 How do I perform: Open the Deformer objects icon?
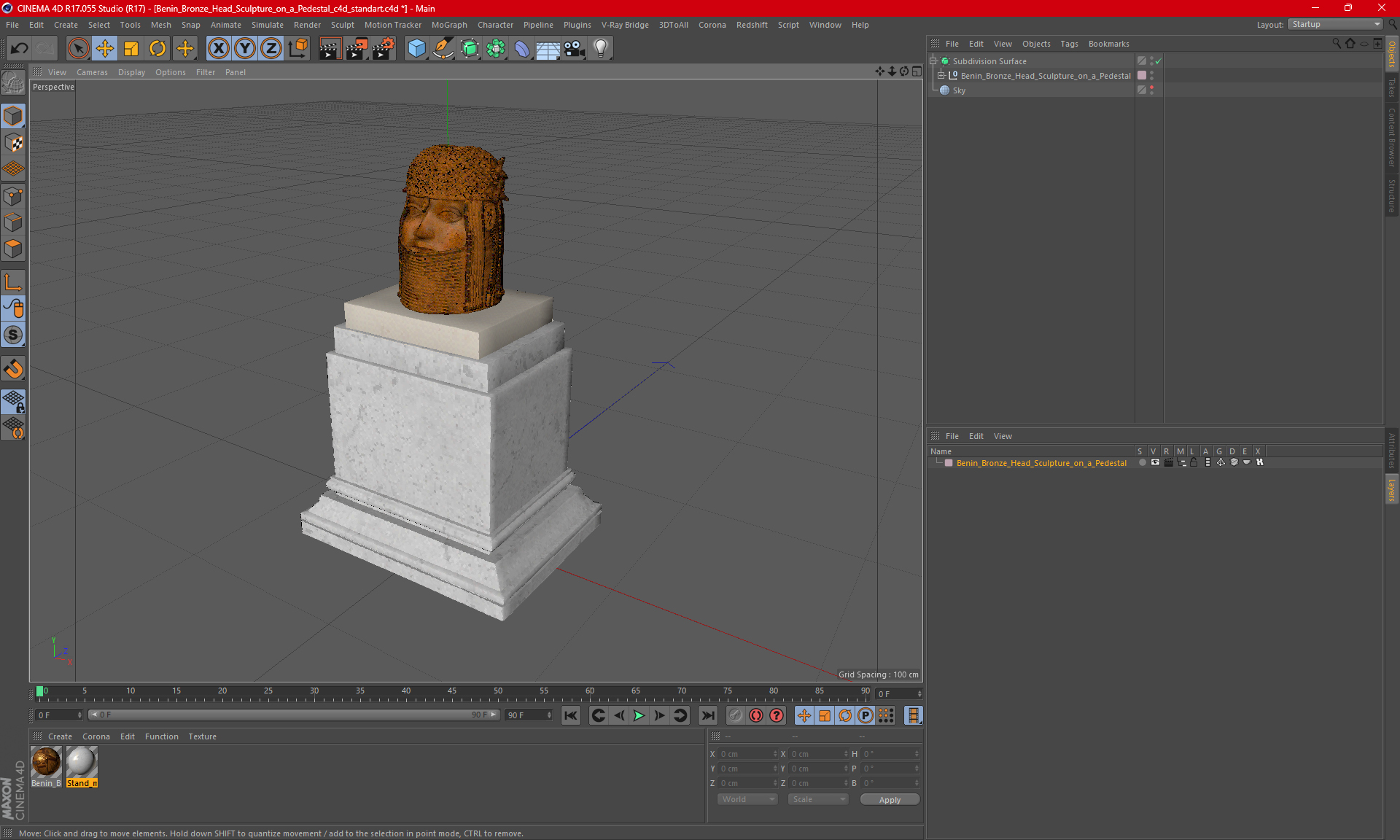click(522, 49)
